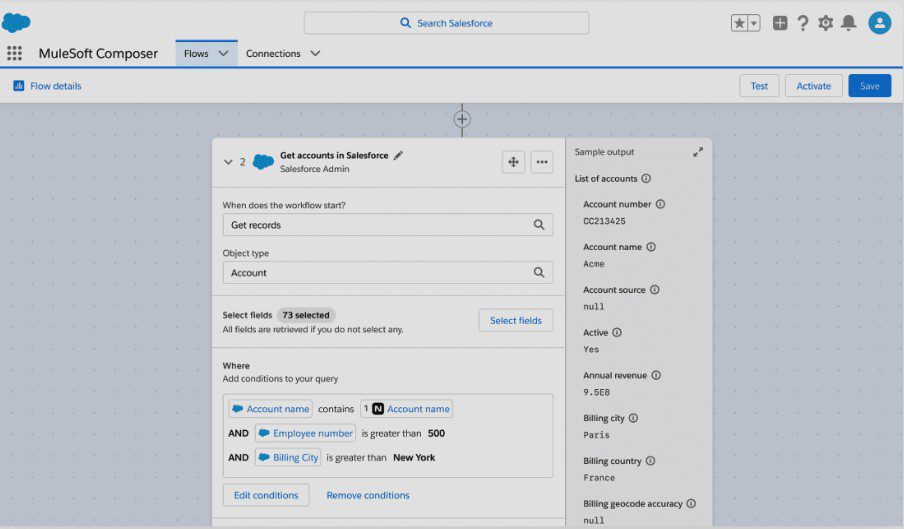Expand the Sample output panel
This screenshot has width=904, height=529.
coord(698,152)
